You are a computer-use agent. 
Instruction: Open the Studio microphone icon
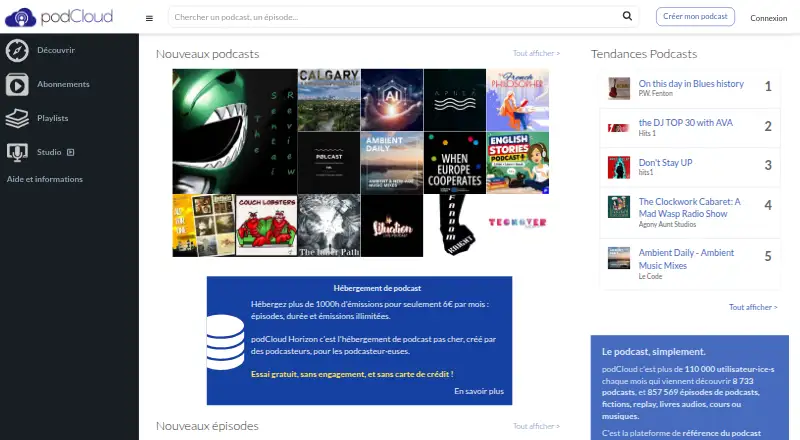click(x=17, y=152)
